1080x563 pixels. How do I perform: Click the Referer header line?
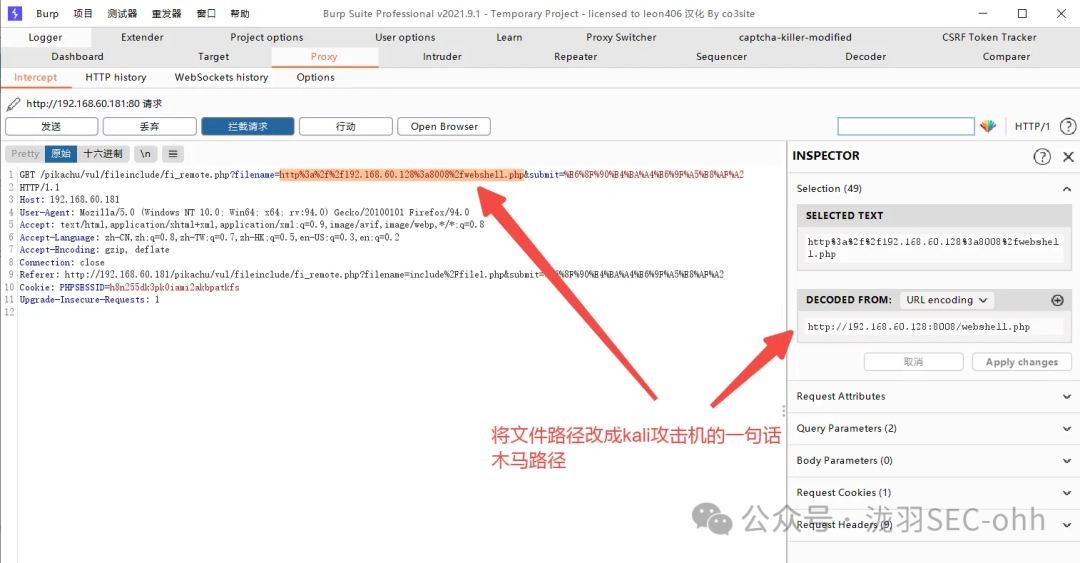[x=371, y=275]
